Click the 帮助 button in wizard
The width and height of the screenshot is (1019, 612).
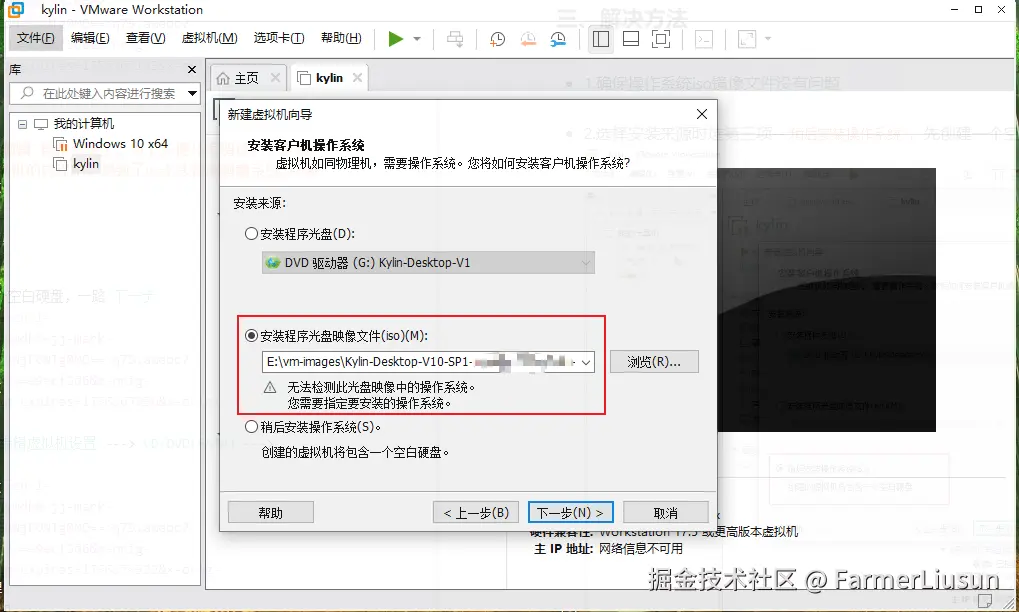click(270, 513)
